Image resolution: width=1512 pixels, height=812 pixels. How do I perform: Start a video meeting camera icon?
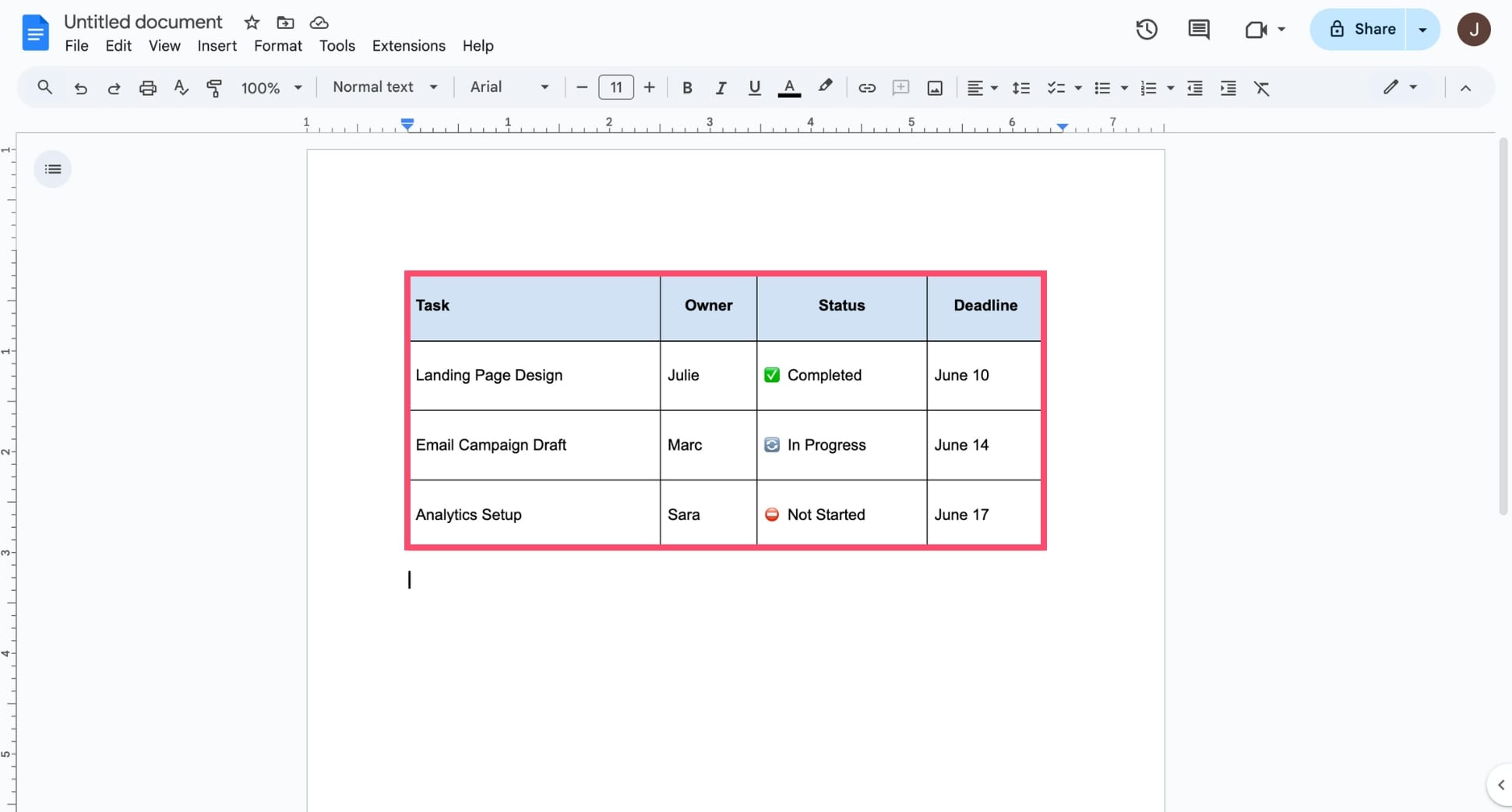click(x=1256, y=30)
